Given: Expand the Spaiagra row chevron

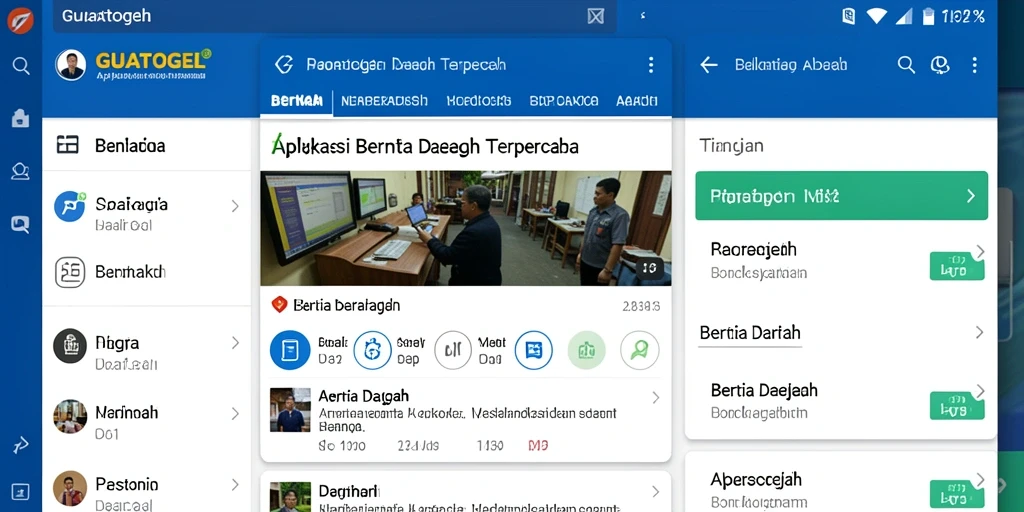Looking at the screenshot, I should click(x=235, y=206).
